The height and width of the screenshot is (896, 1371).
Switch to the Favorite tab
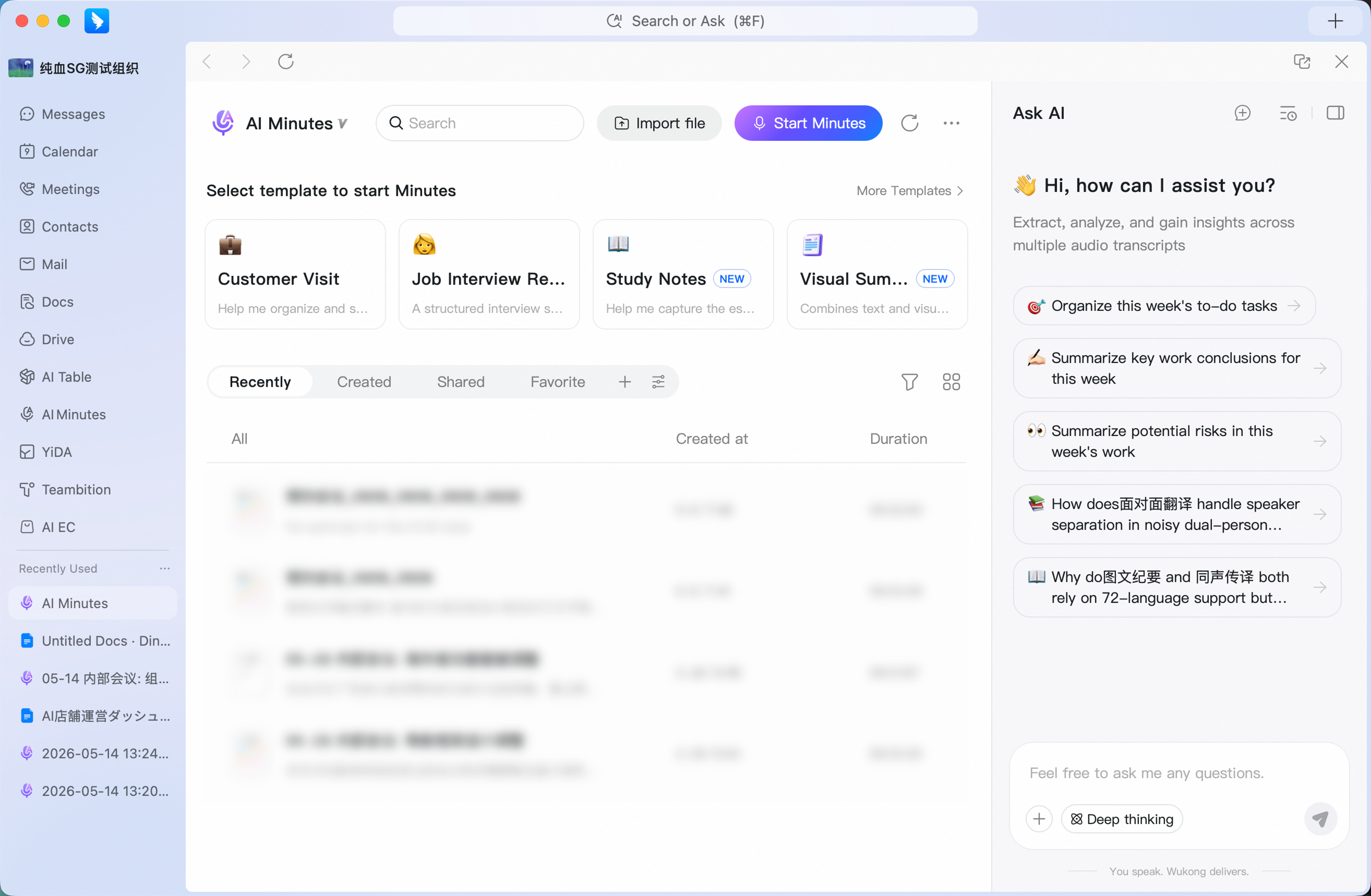tap(558, 382)
